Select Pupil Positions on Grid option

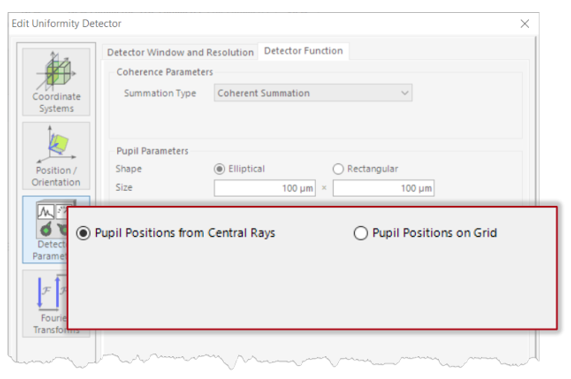pyautogui.click(x=425, y=233)
